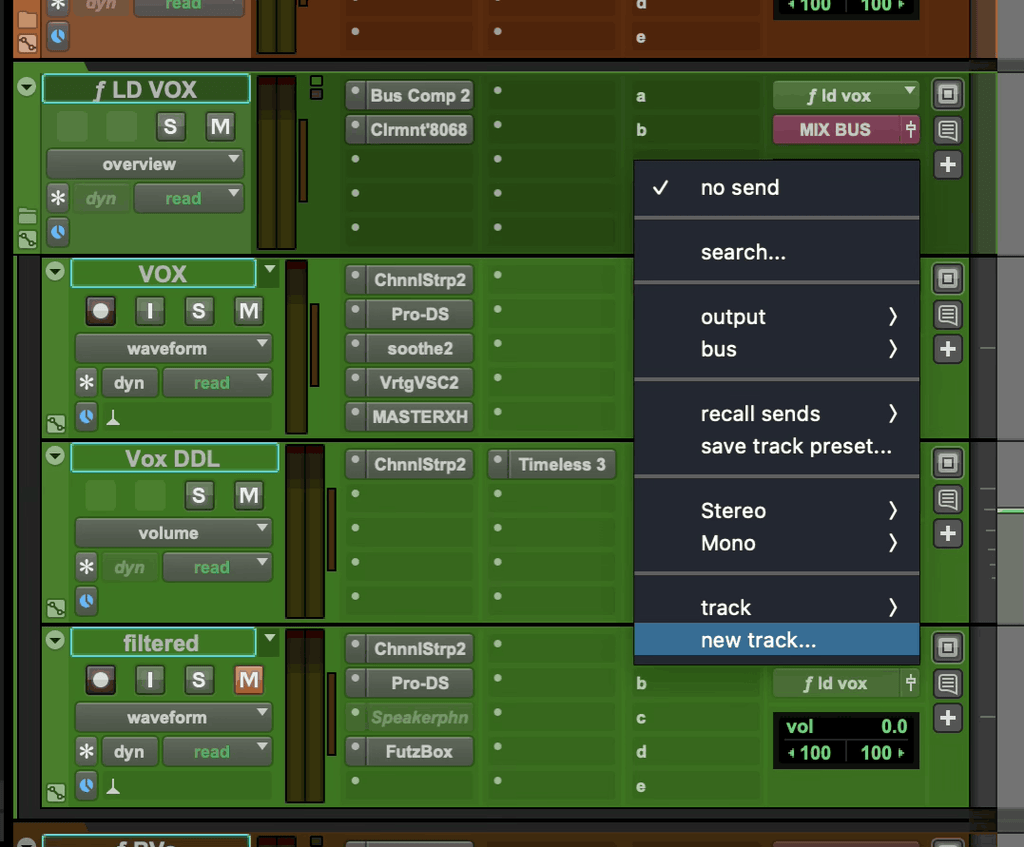Click elastic audio icon on VOX track
Image resolution: width=1024 pixels, height=847 pixels.
(x=113, y=418)
